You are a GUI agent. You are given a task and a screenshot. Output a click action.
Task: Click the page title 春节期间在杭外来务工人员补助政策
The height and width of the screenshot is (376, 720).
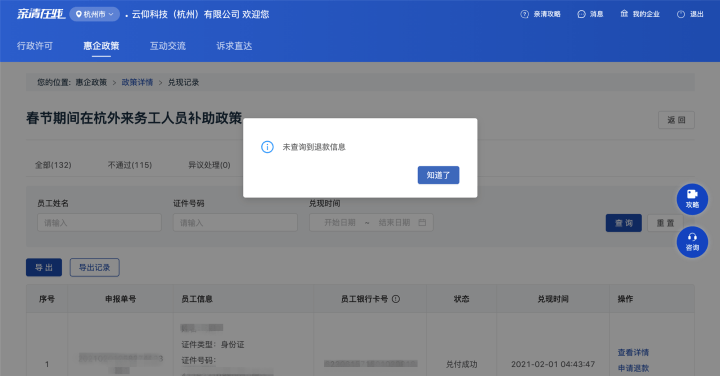[x=134, y=118]
